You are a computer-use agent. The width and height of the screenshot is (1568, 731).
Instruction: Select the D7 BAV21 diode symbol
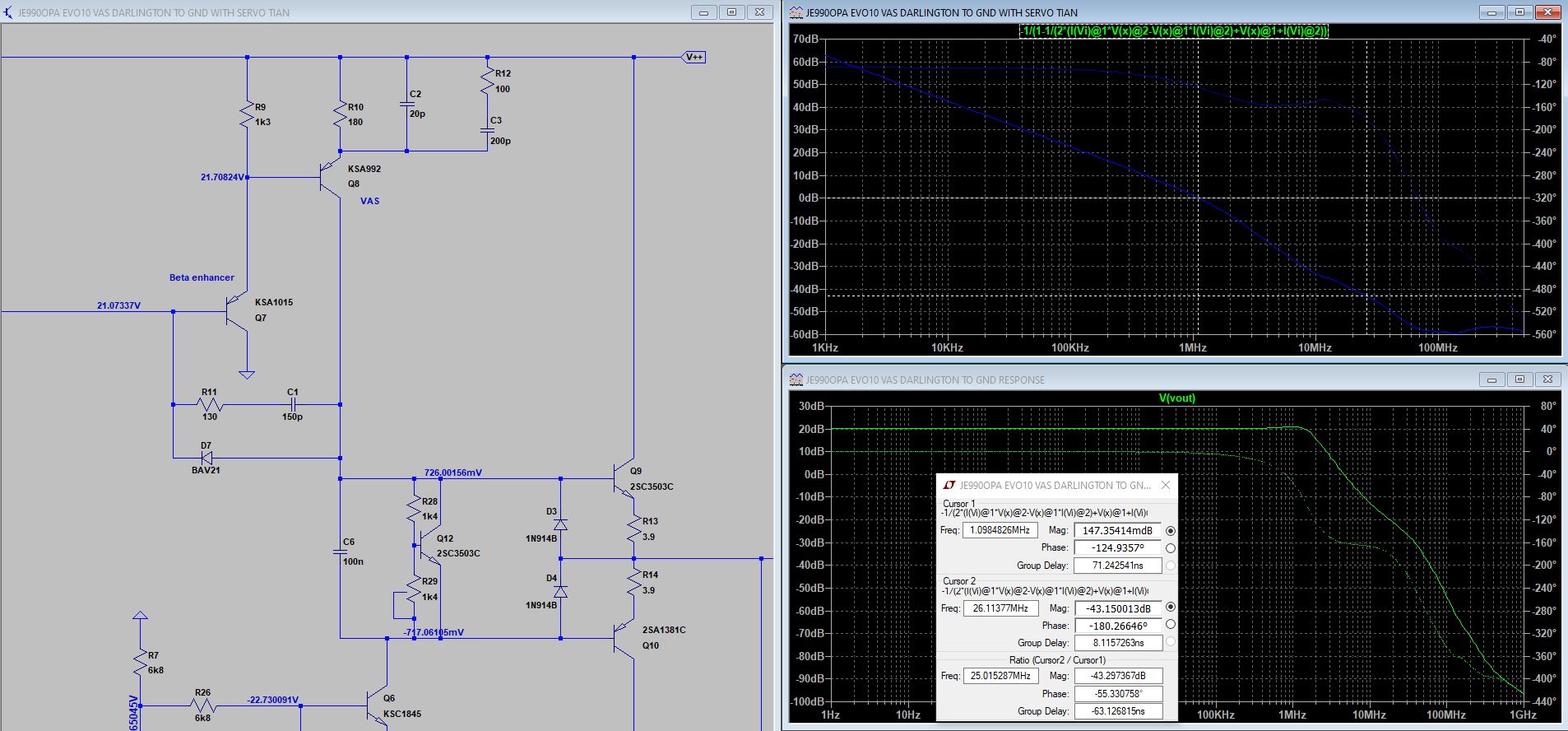206,458
